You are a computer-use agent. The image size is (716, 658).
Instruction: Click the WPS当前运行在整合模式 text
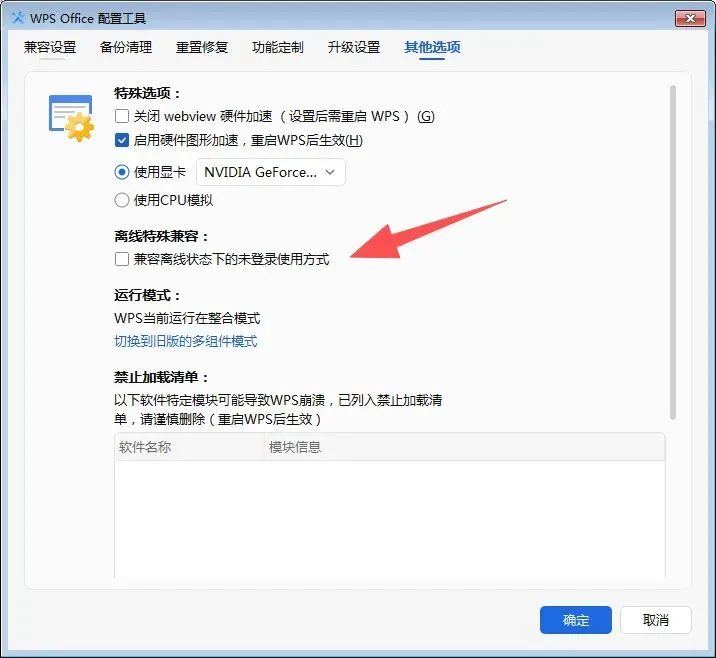tap(187, 318)
